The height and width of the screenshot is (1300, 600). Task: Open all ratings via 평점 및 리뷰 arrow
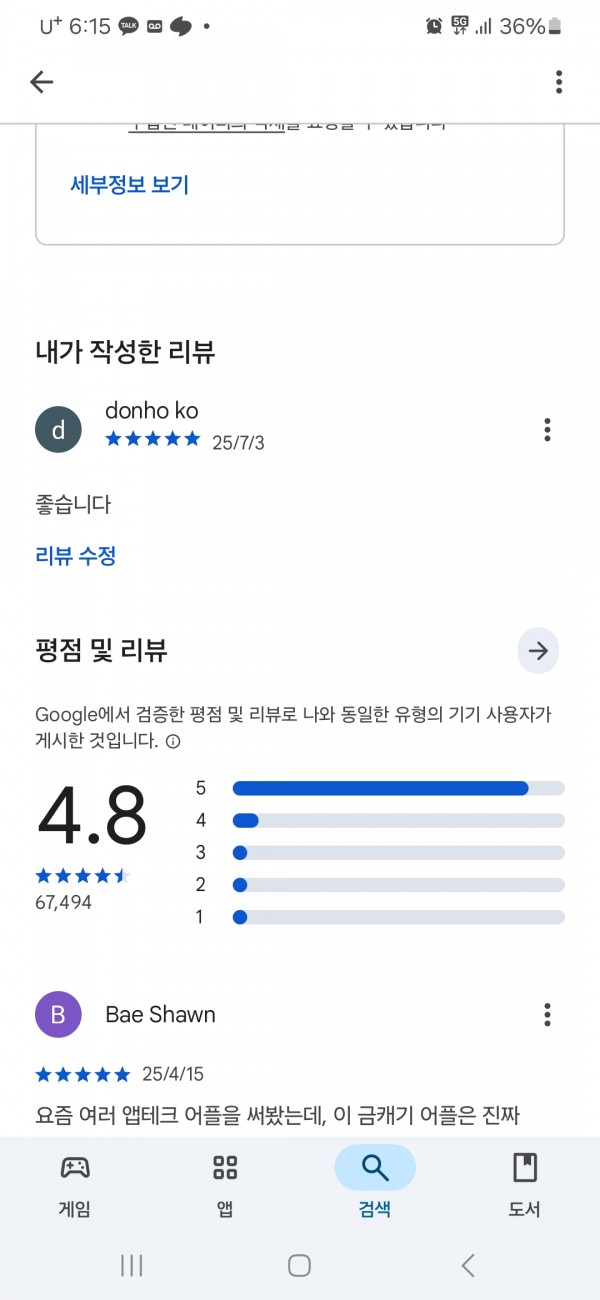coord(538,652)
